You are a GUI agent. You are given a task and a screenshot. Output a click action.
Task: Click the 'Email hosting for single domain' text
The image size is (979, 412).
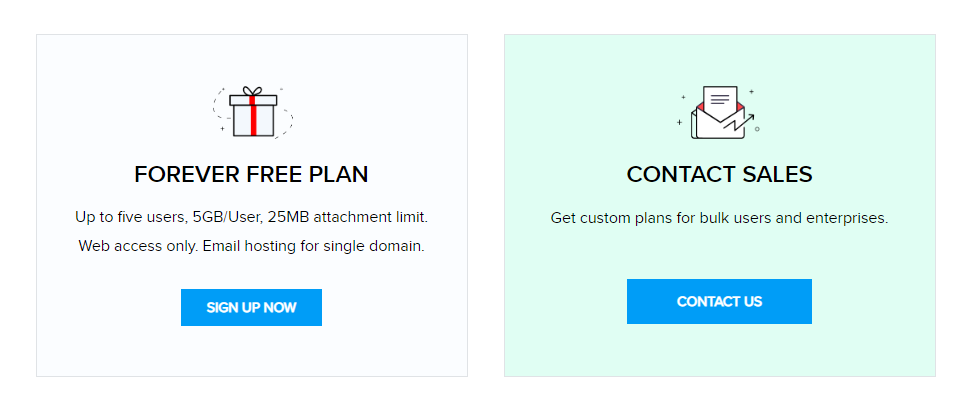tap(314, 246)
